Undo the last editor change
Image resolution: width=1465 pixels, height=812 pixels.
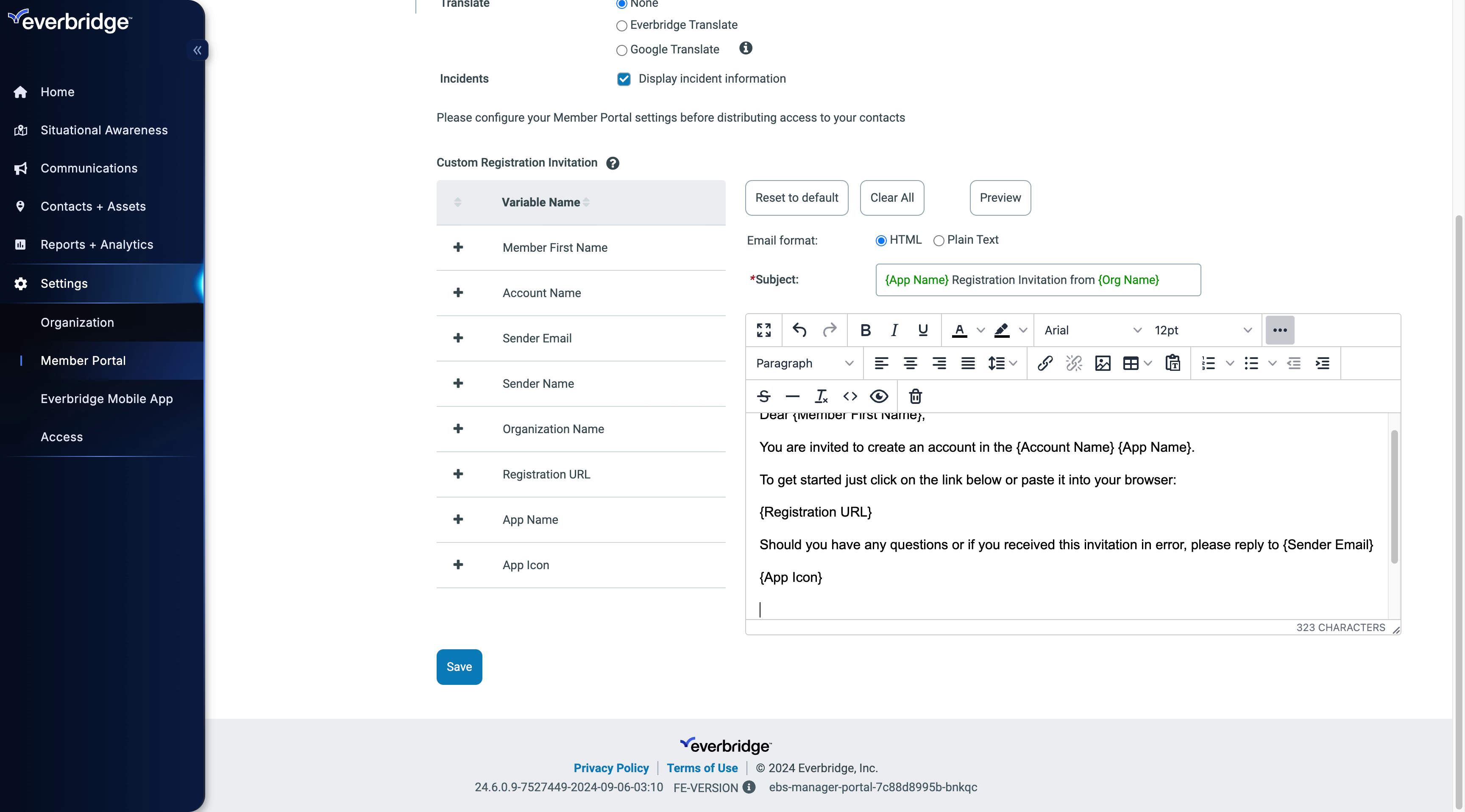click(799, 331)
